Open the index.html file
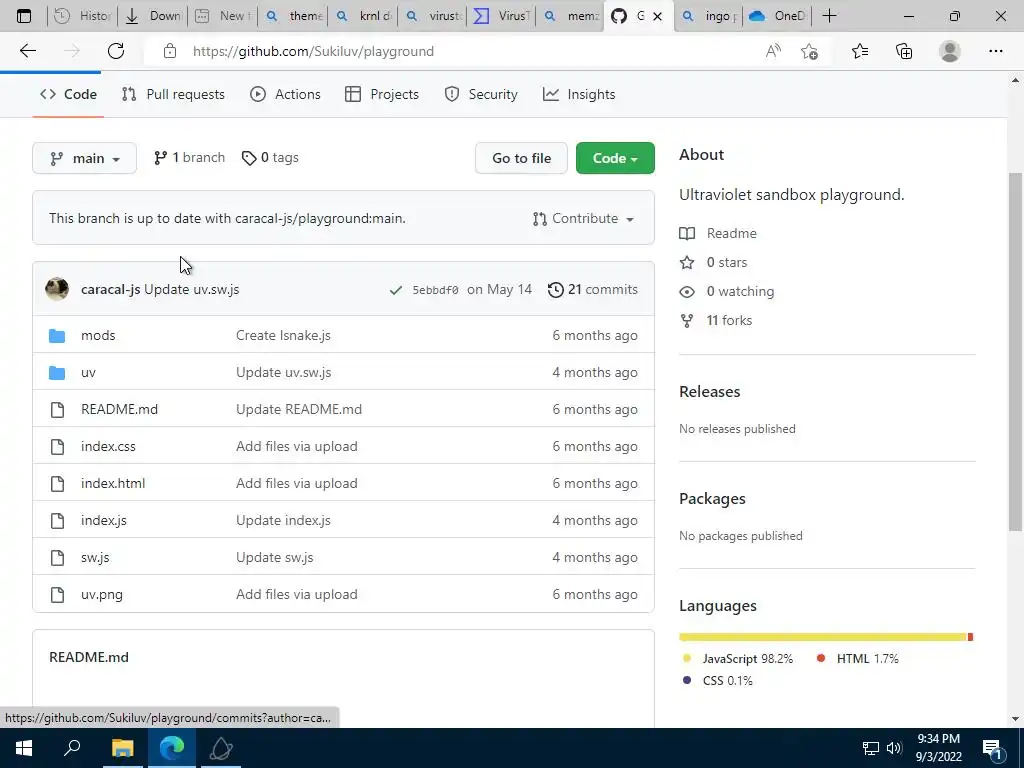1024x768 pixels. pos(113,483)
